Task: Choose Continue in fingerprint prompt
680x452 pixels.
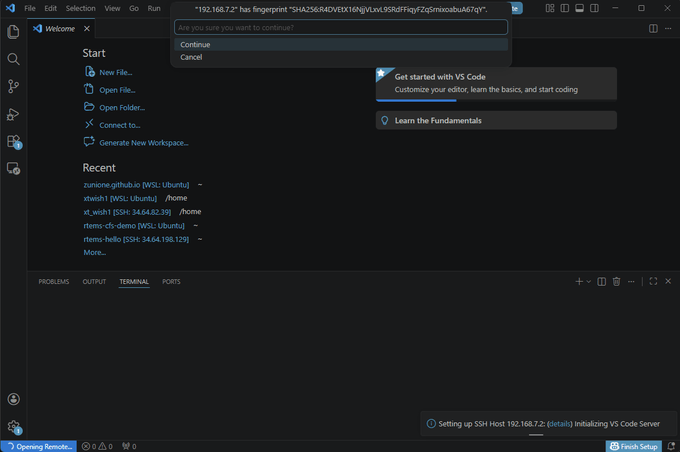Action: coord(341,45)
